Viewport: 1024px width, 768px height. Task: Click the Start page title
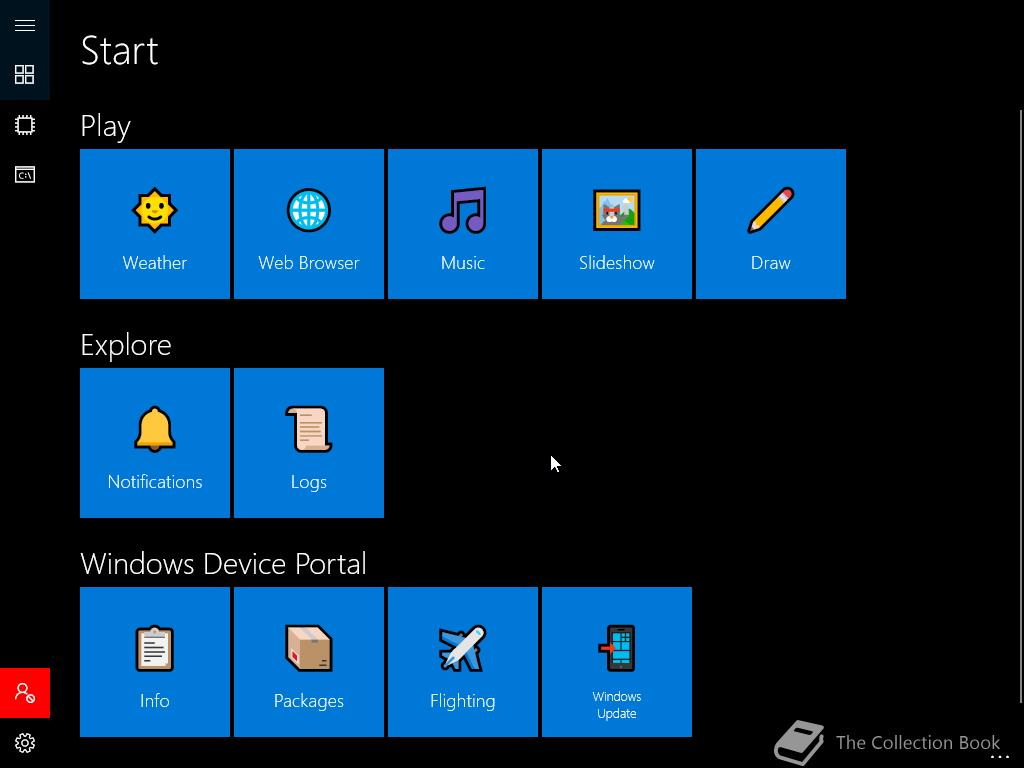[120, 51]
